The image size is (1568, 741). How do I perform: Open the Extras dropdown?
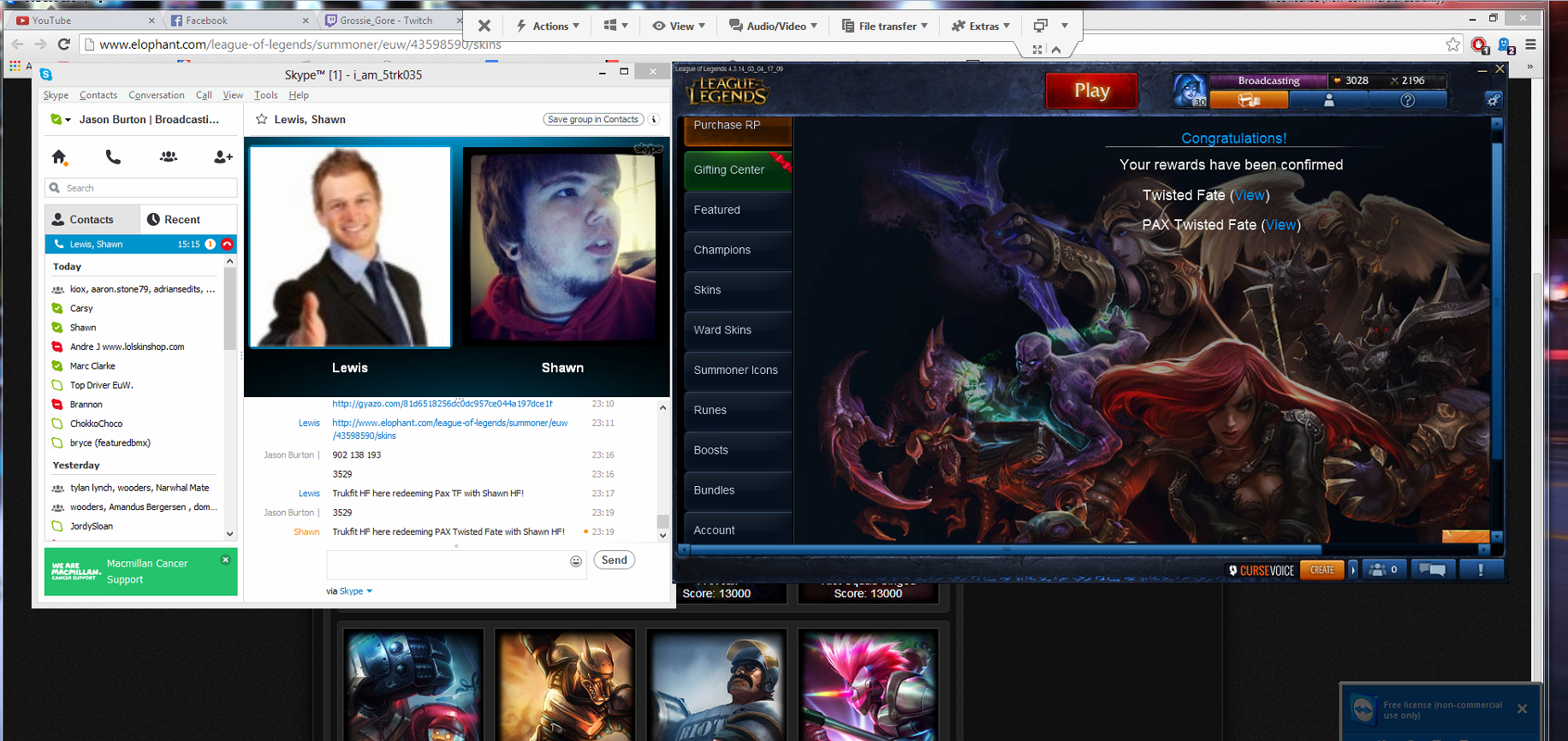click(981, 26)
